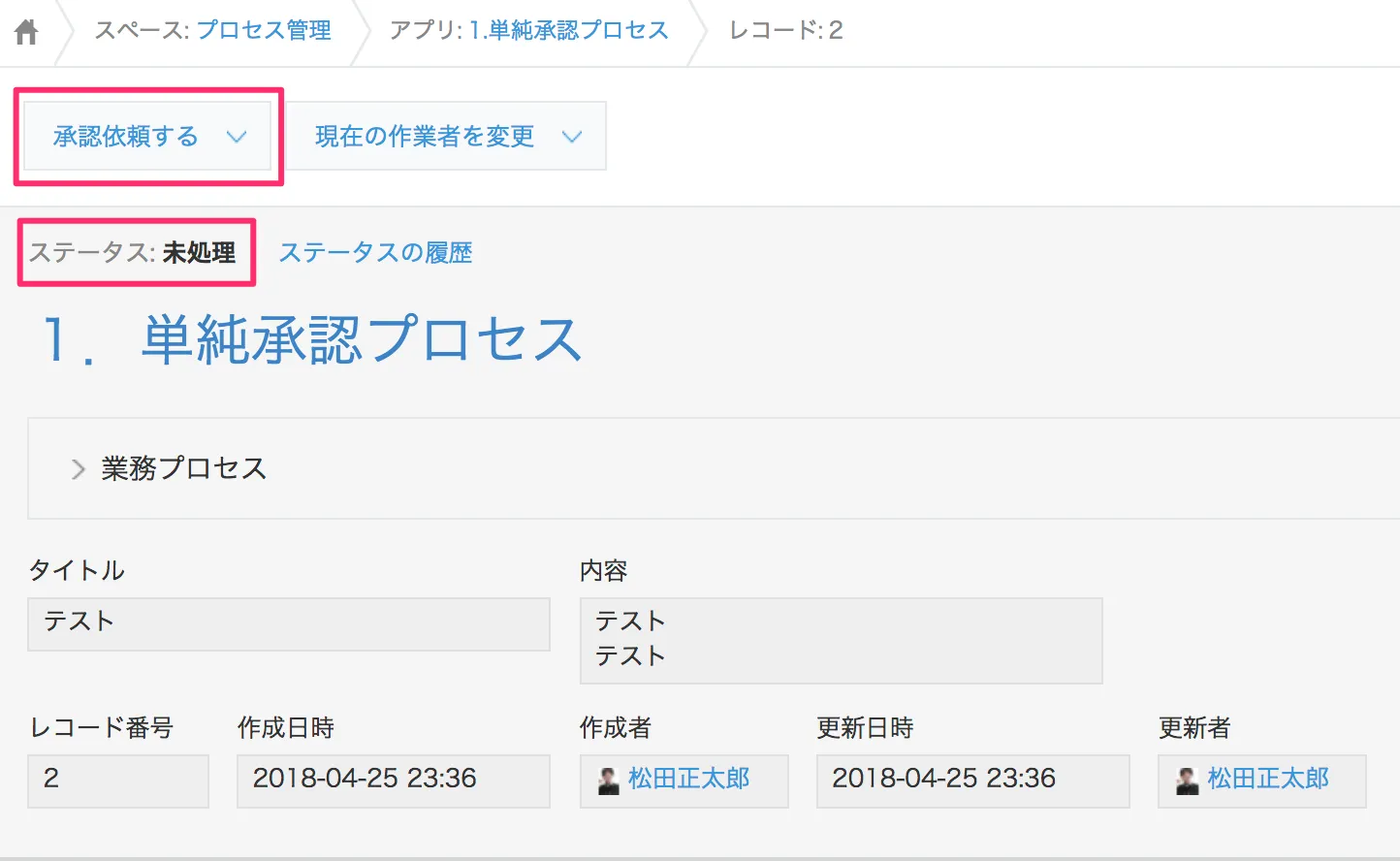Go to the home icon in breadcrumb
Viewport: 1400px width, 861px height.
(x=26, y=32)
